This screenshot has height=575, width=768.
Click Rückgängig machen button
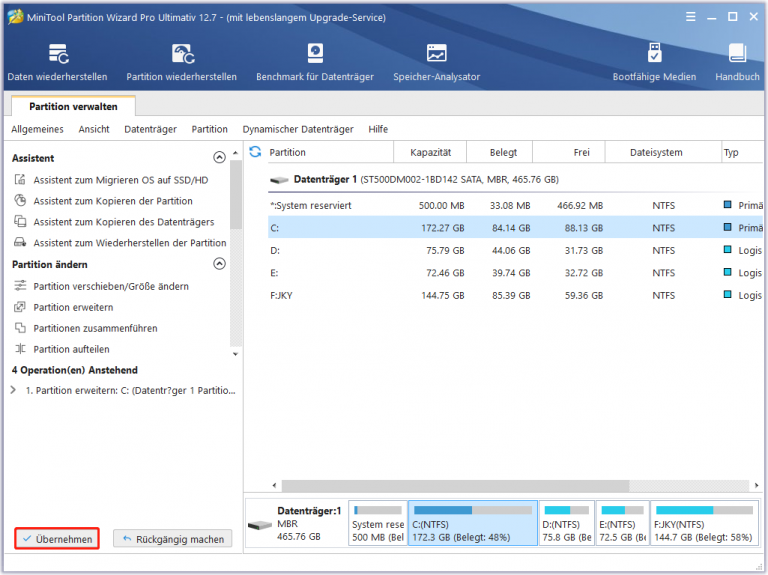coord(172,539)
